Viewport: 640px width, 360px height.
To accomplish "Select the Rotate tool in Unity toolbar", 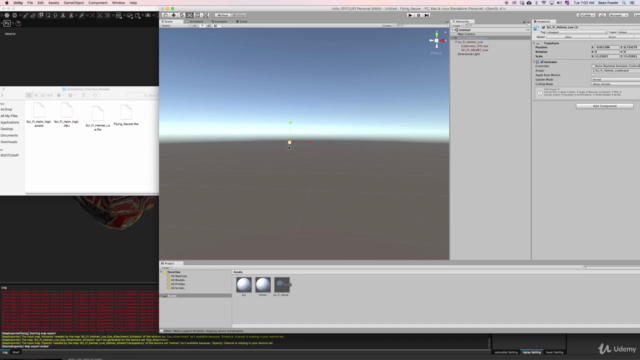I will tap(182, 15).
